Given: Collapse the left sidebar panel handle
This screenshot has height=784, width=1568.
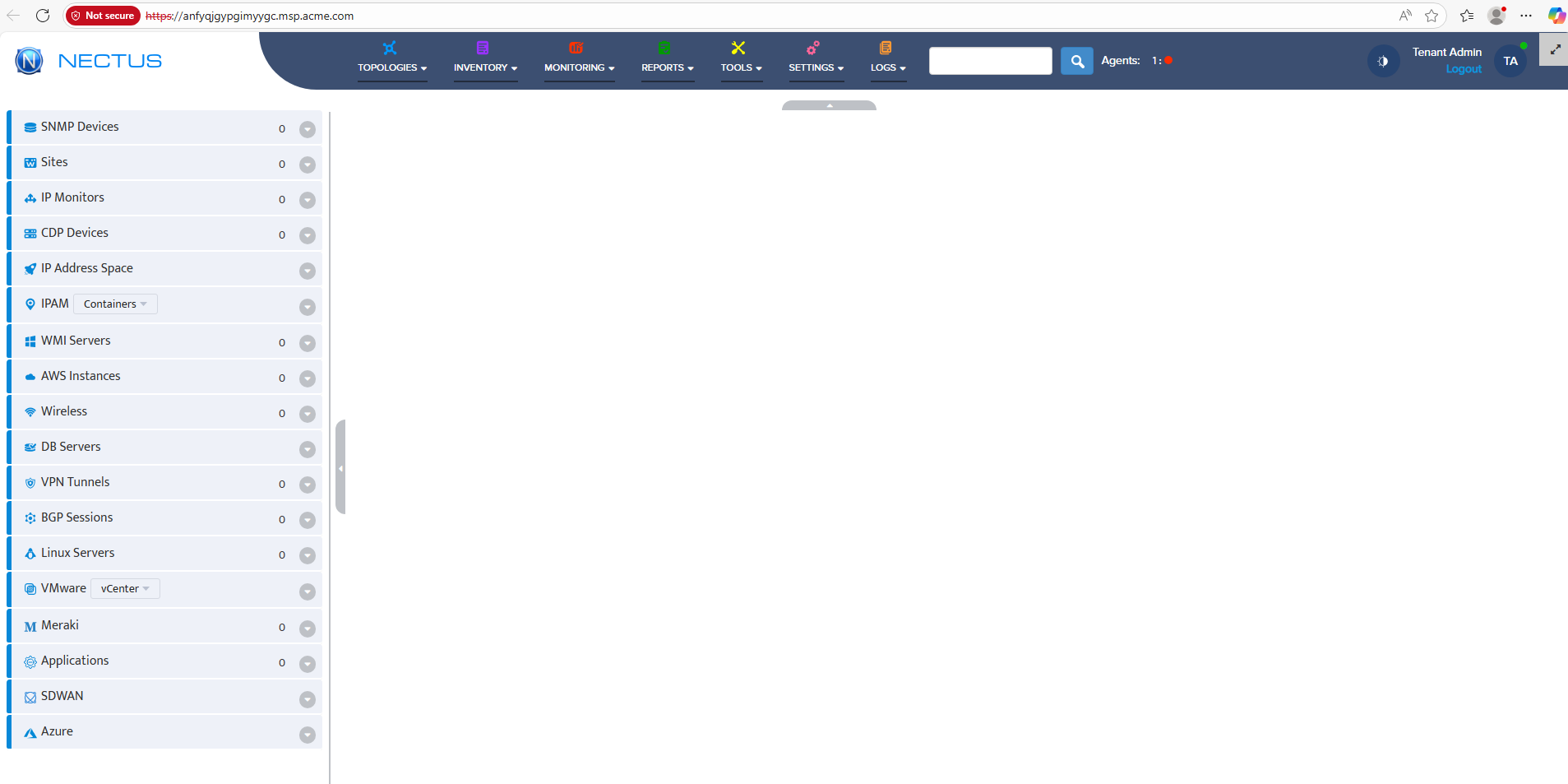Looking at the screenshot, I should (x=340, y=467).
